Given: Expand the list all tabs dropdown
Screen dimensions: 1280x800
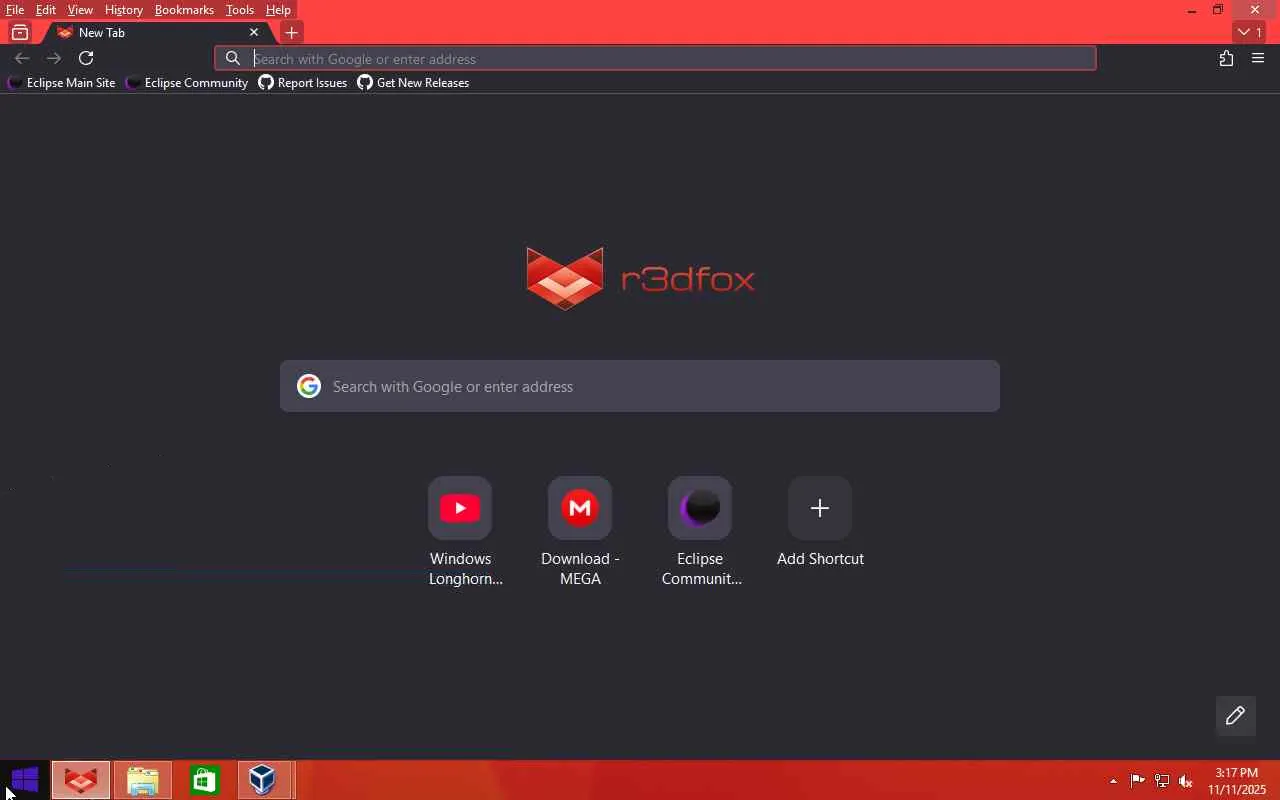Looking at the screenshot, I should [x=1250, y=32].
